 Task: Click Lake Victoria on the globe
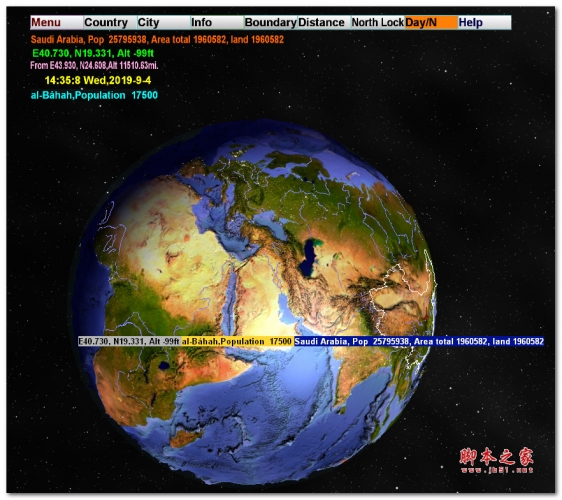(164, 366)
